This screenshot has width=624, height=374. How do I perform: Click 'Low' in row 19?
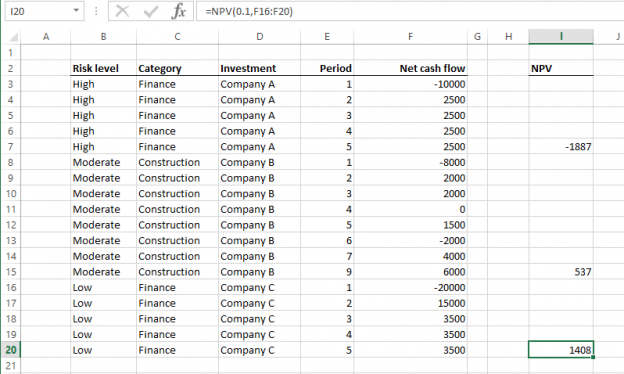coord(82,335)
